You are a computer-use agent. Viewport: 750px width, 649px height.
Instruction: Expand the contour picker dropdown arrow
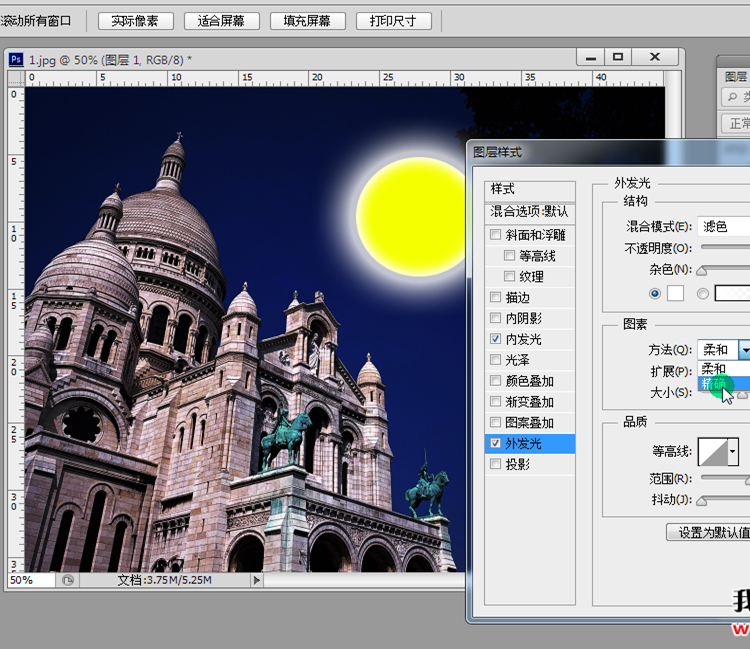[x=733, y=452]
